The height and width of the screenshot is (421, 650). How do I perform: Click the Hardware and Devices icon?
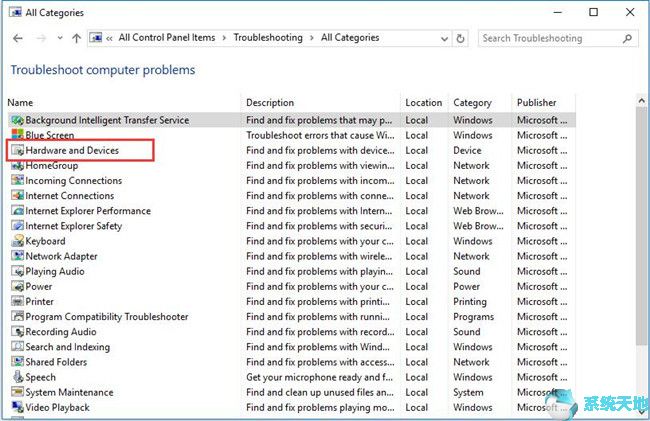[17, 150]
